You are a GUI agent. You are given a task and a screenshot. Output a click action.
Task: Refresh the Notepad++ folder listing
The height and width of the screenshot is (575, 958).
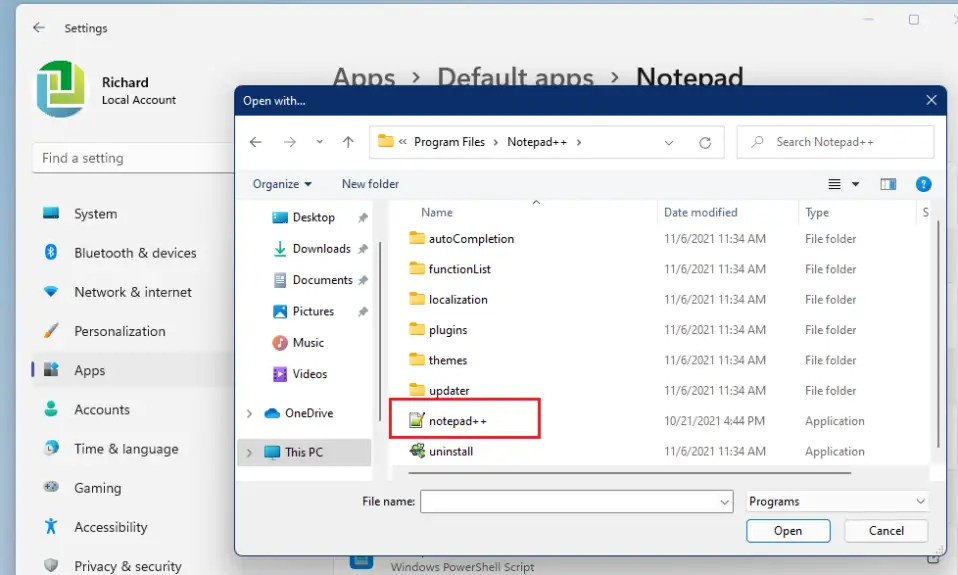point(705,143)
